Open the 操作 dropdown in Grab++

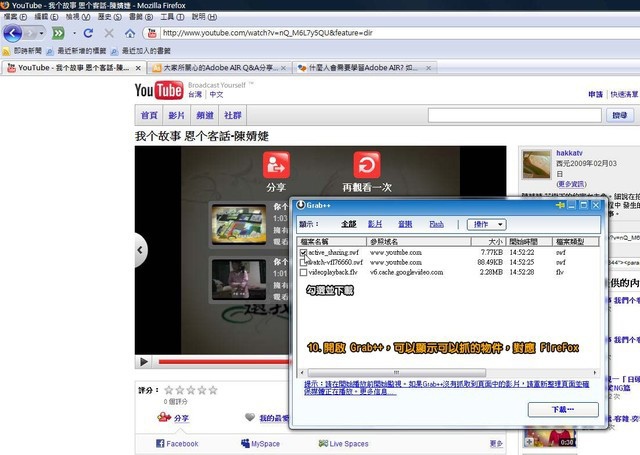[x=487, y=224]
